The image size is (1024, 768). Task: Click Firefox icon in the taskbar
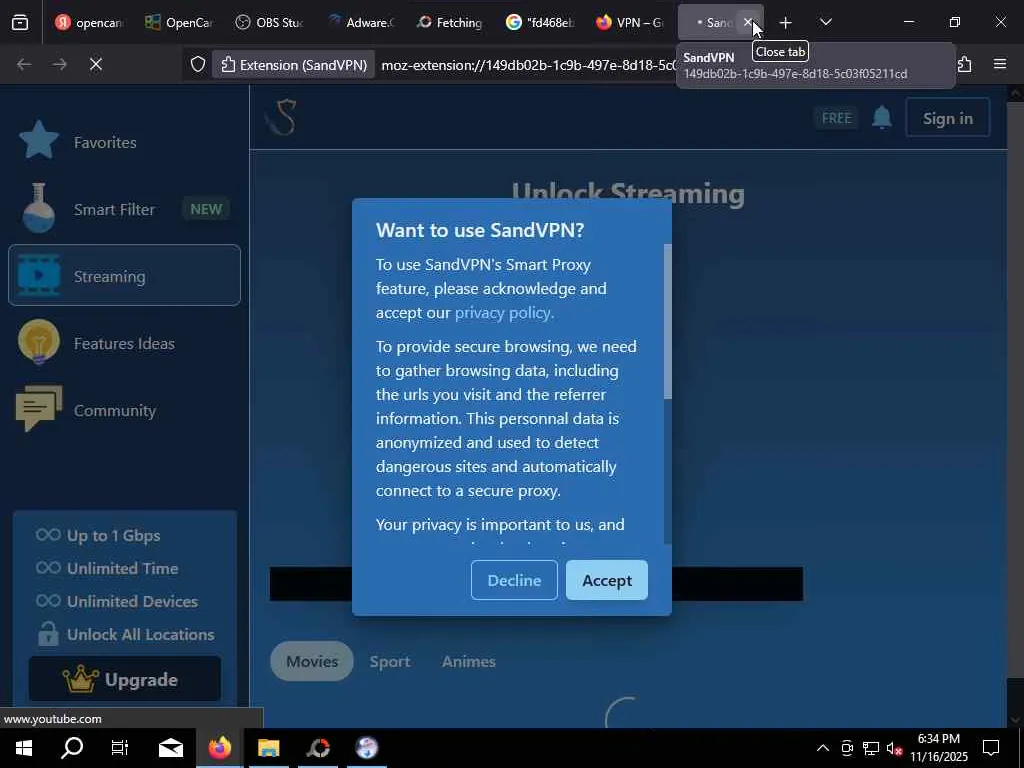(x=219, y=748)
